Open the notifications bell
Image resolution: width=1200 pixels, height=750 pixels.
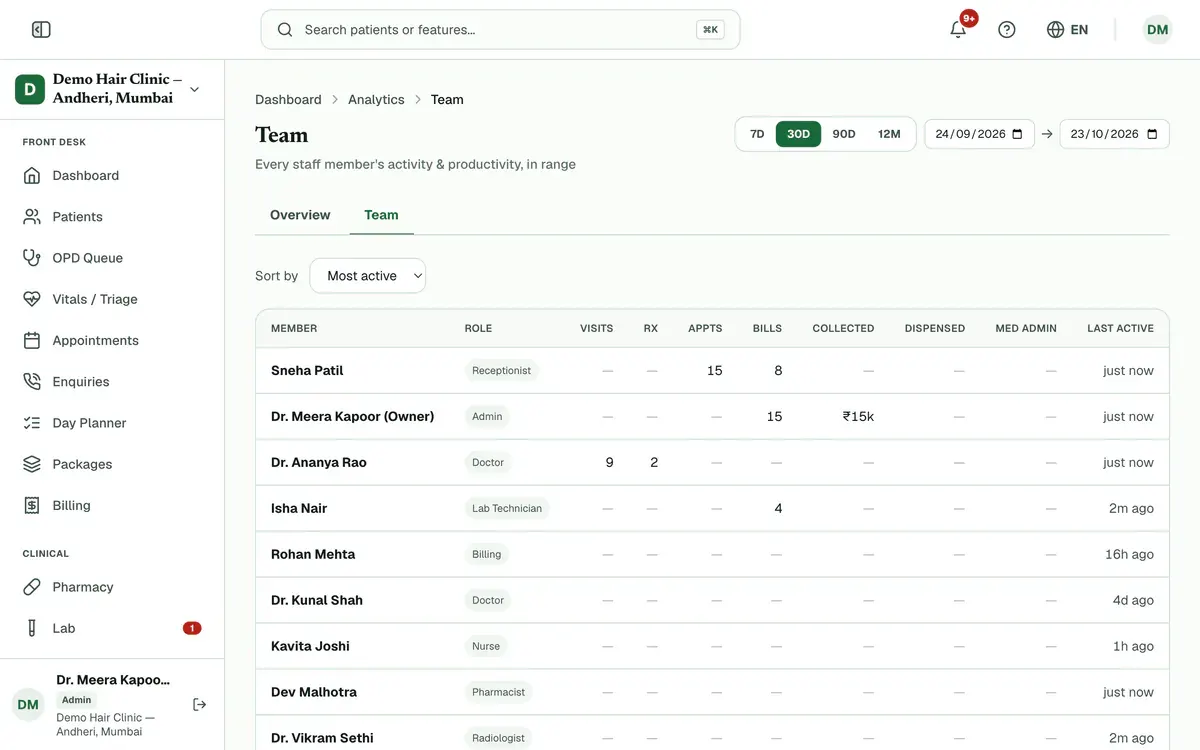tap(958, 30)
